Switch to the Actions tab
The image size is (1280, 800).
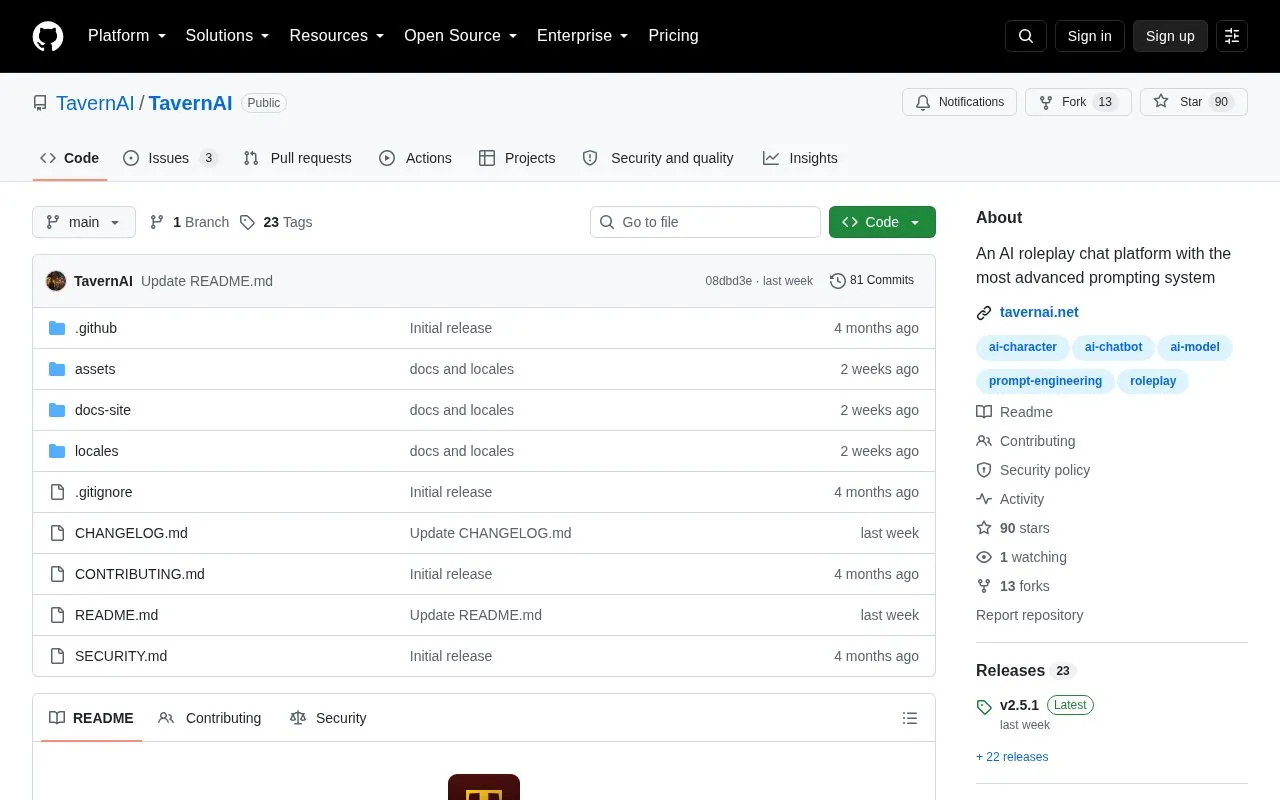point(416,158)
